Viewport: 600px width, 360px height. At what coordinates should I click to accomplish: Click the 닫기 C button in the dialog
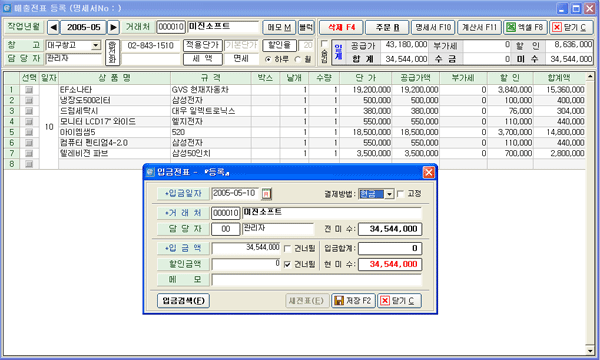click(x=399, y=301)
